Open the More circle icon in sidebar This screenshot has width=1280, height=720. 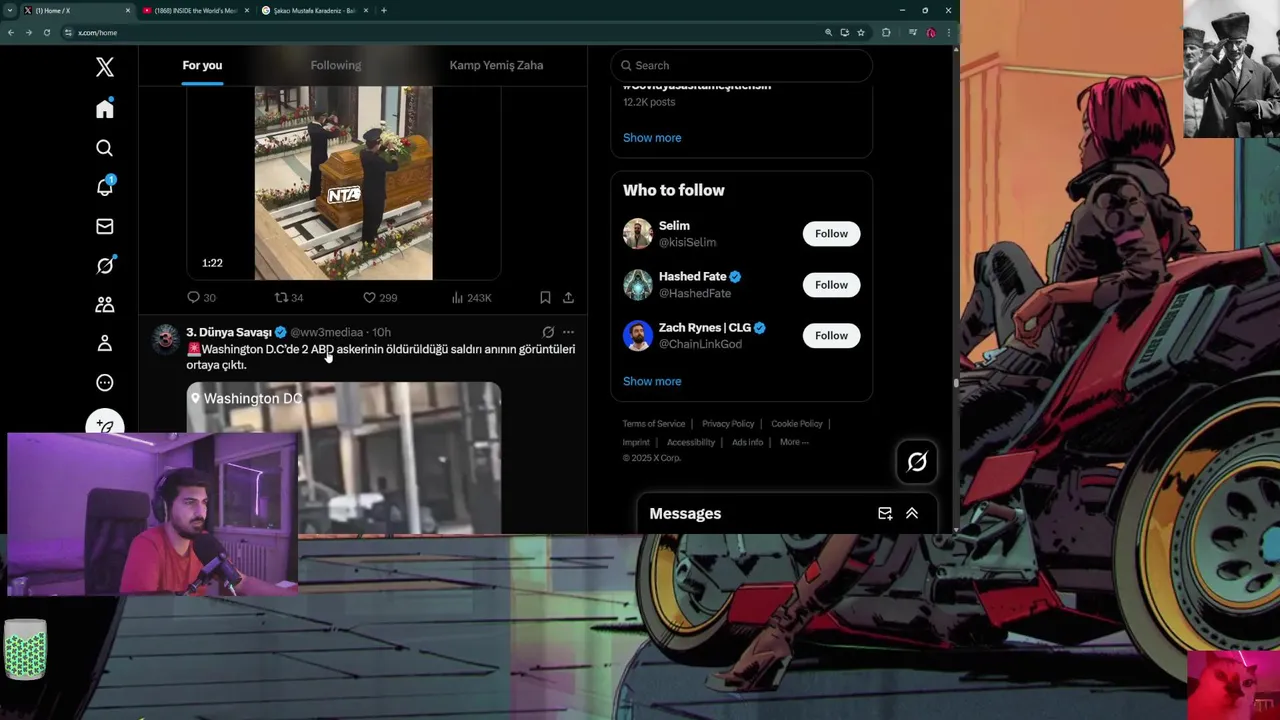[x=105, y=383]
